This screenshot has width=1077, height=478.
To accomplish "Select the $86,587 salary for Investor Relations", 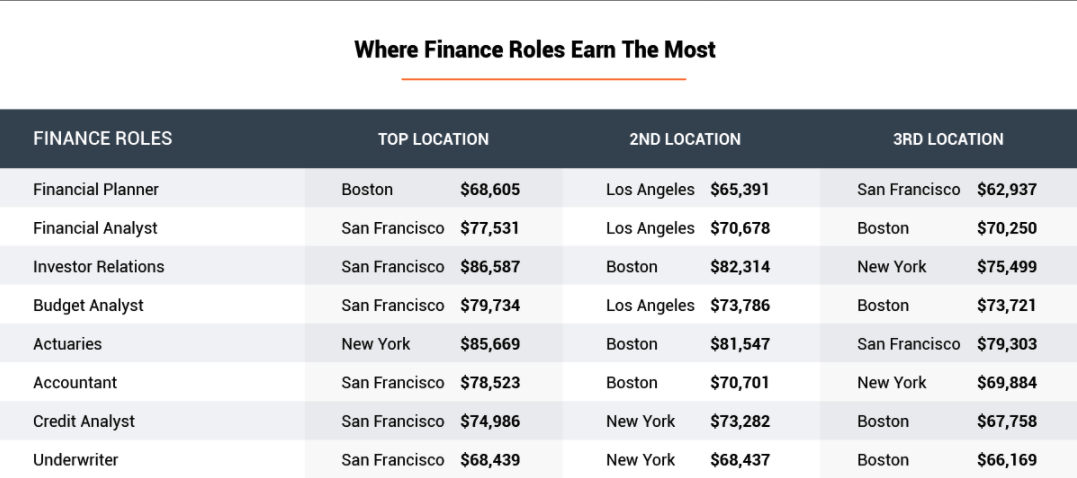I will click(x=490, y=267).
